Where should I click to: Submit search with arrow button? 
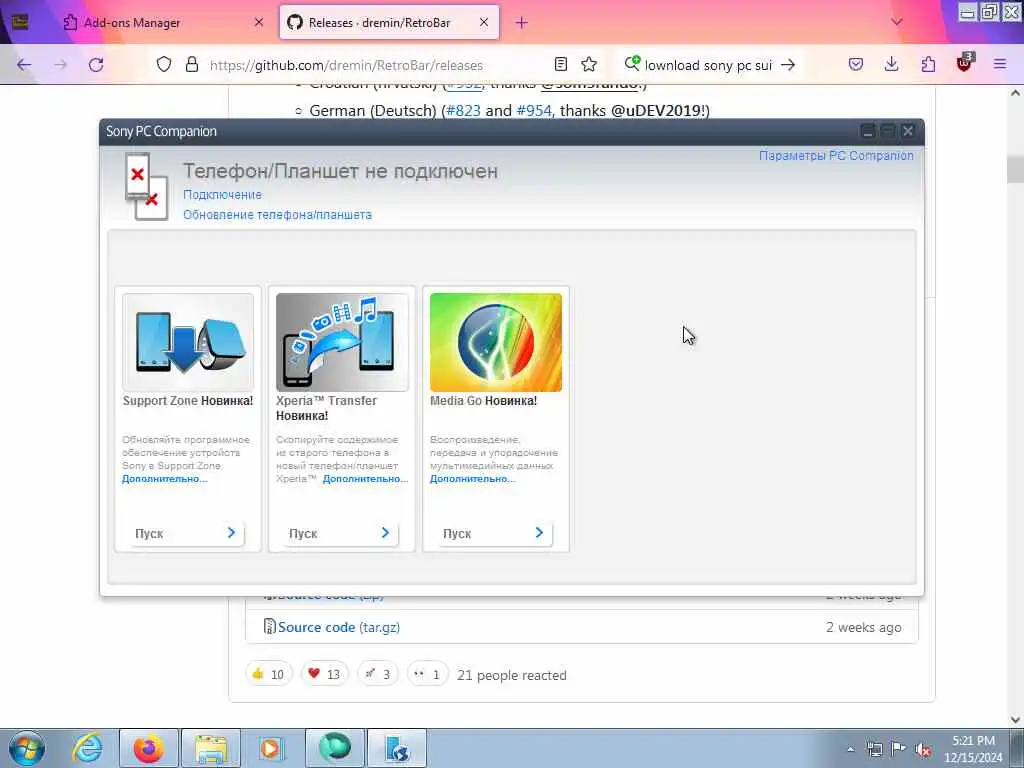[788, 65]
